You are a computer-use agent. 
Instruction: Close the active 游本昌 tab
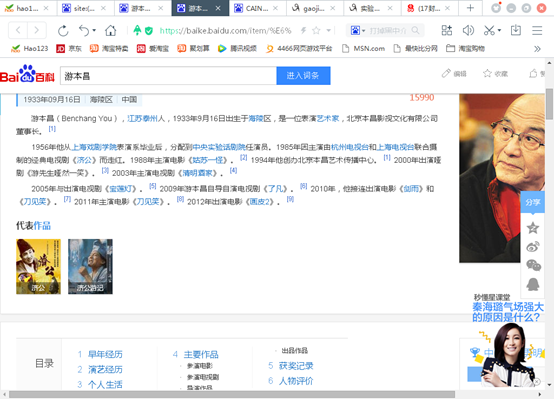point(218,8)
